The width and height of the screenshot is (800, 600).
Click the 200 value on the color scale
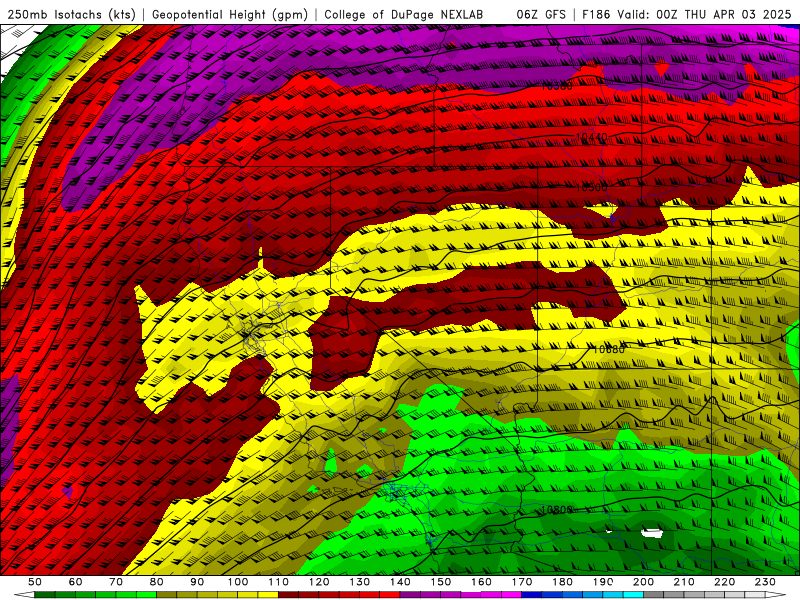point(643,582)
